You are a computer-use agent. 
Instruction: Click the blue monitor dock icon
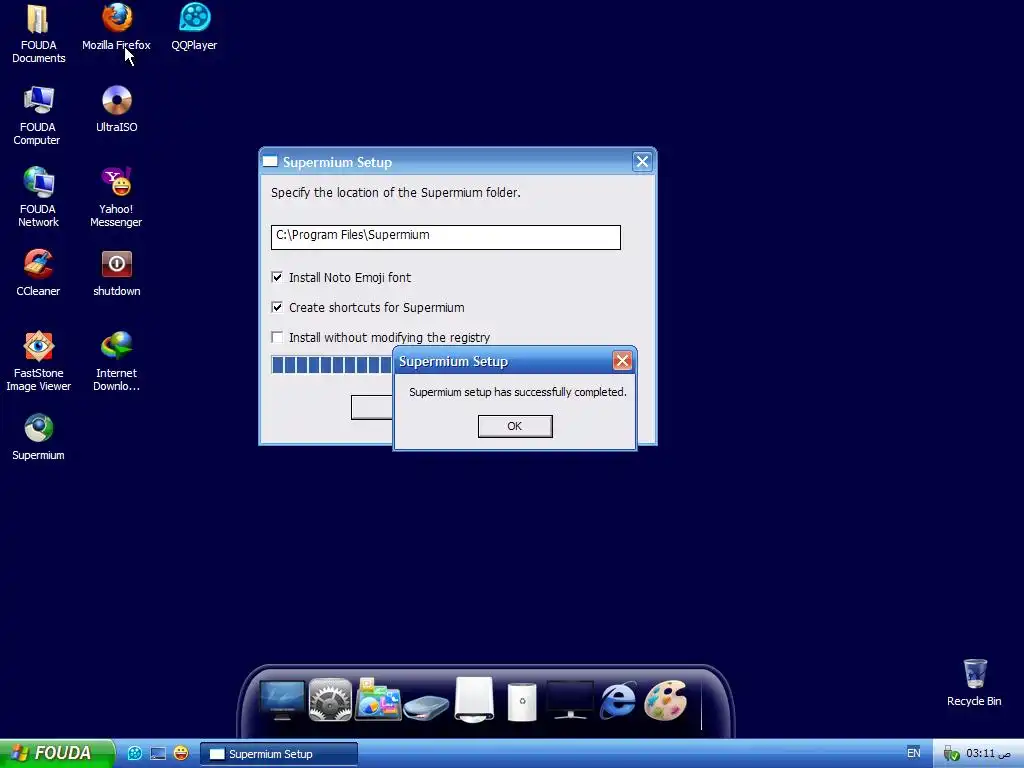click(x=282, y=700)
